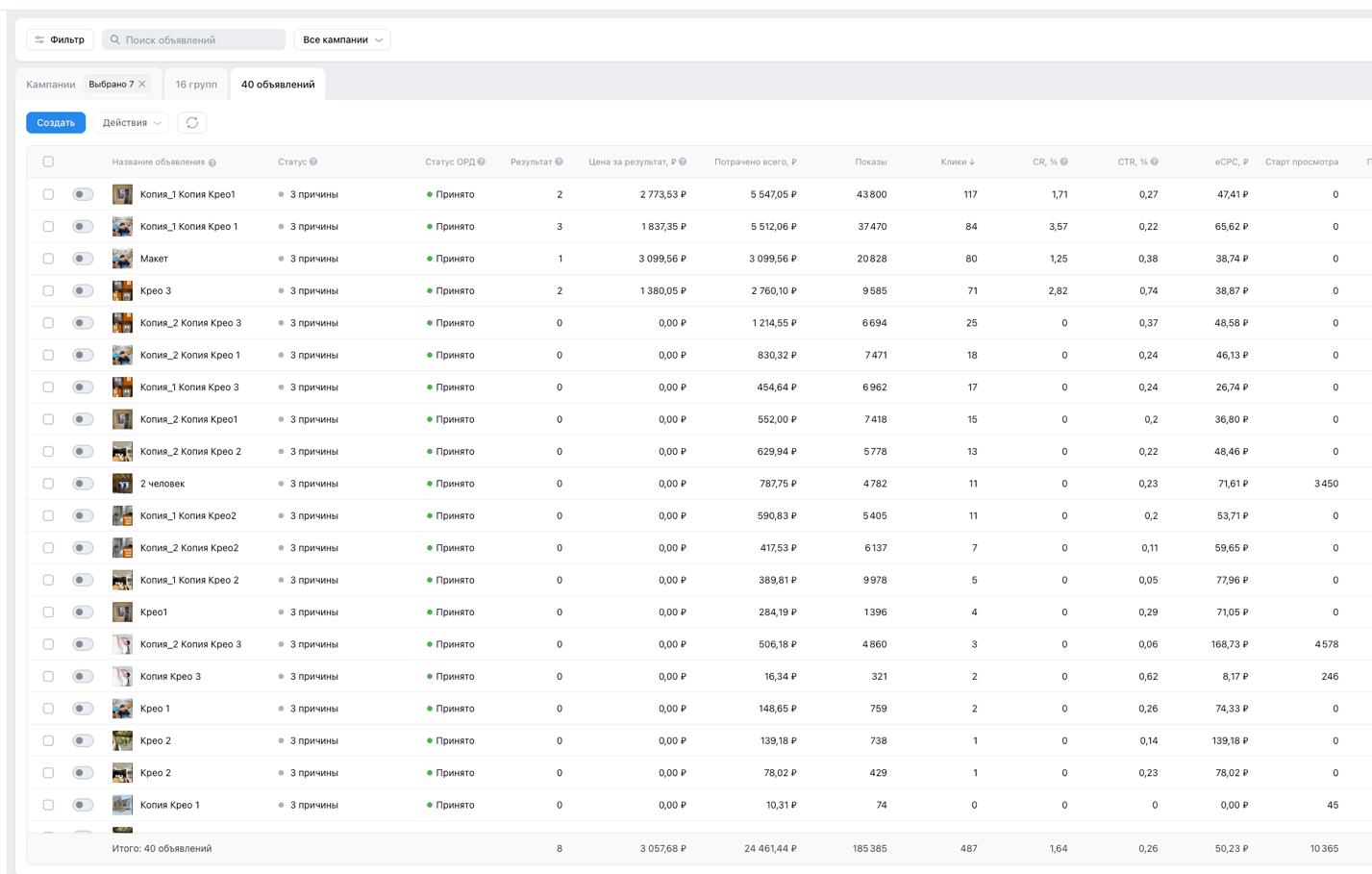Remove selected campaigns with the X icon
Viewport: 1372px width, 874px height.
142,85
